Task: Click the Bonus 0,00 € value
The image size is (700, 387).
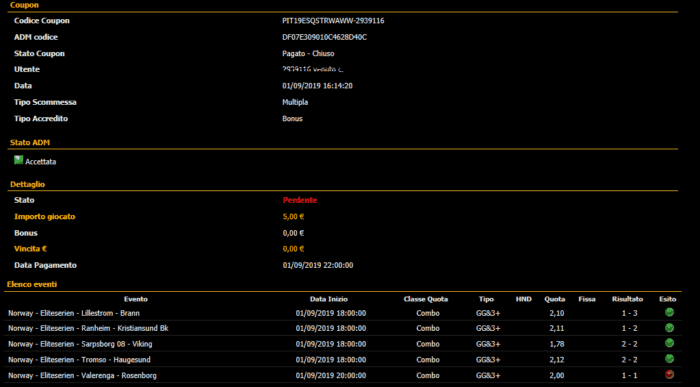Action: coord(293,233)
